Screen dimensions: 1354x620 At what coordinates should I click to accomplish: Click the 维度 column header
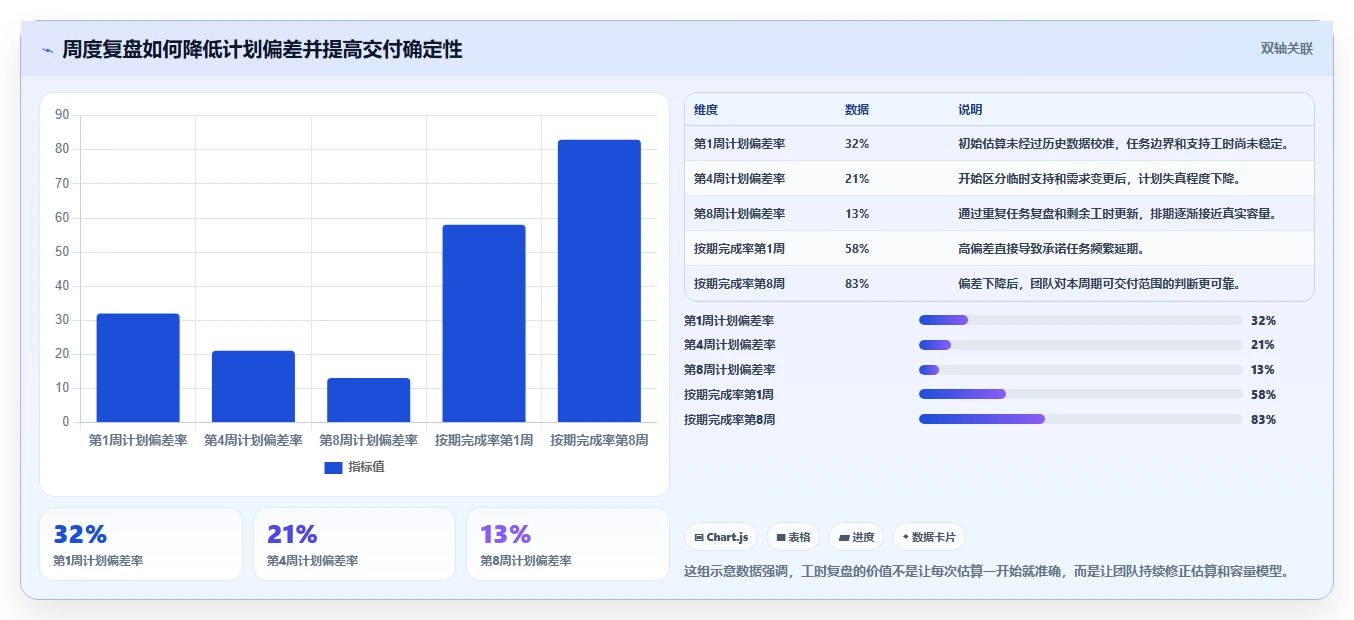(x=706, y=110)
